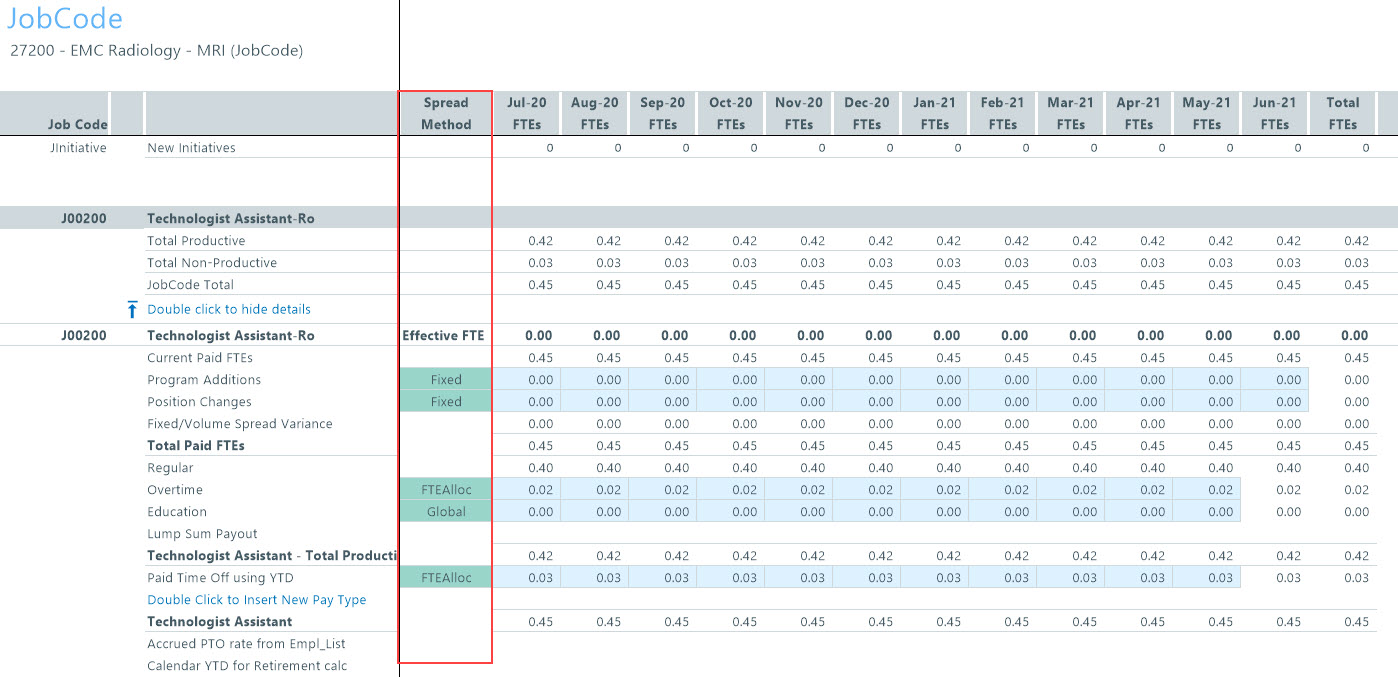Click the Job Code column header
The image size is (1398, 677).
click(77, 124)
